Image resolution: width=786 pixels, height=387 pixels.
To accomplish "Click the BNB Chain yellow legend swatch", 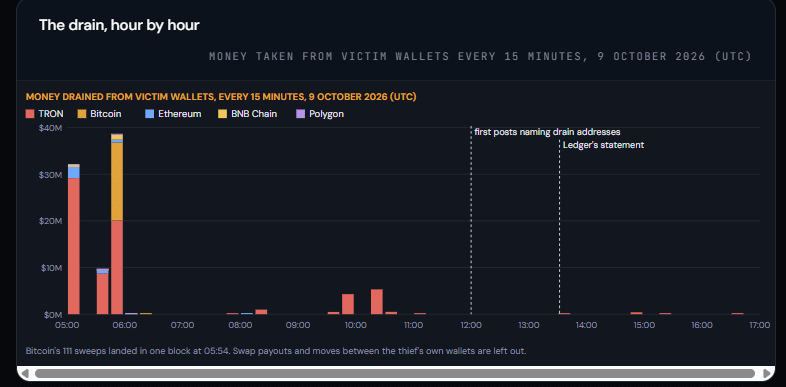I will point(222,114).
